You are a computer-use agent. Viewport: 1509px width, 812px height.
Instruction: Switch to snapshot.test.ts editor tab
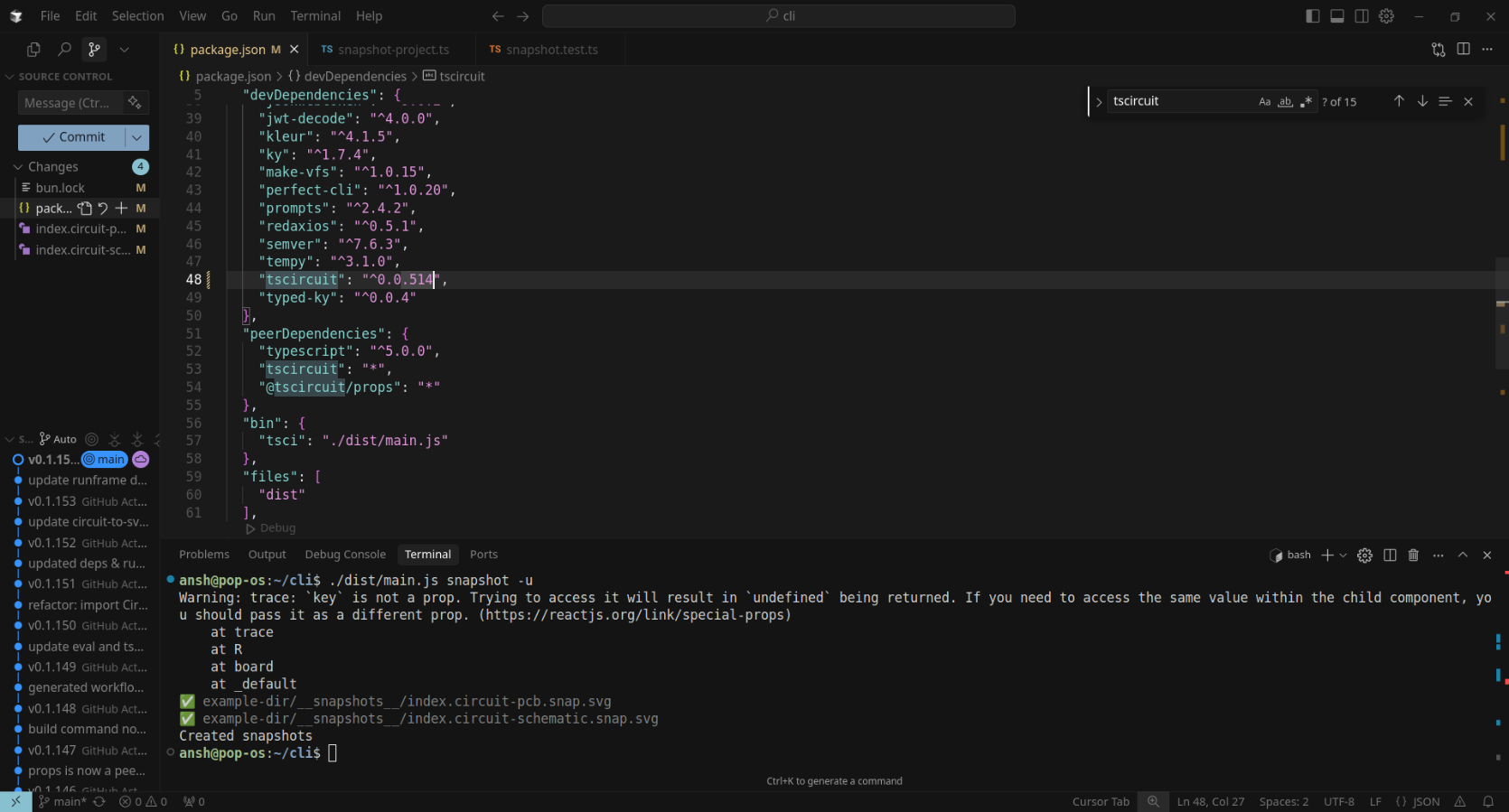[x=551, y=50]
